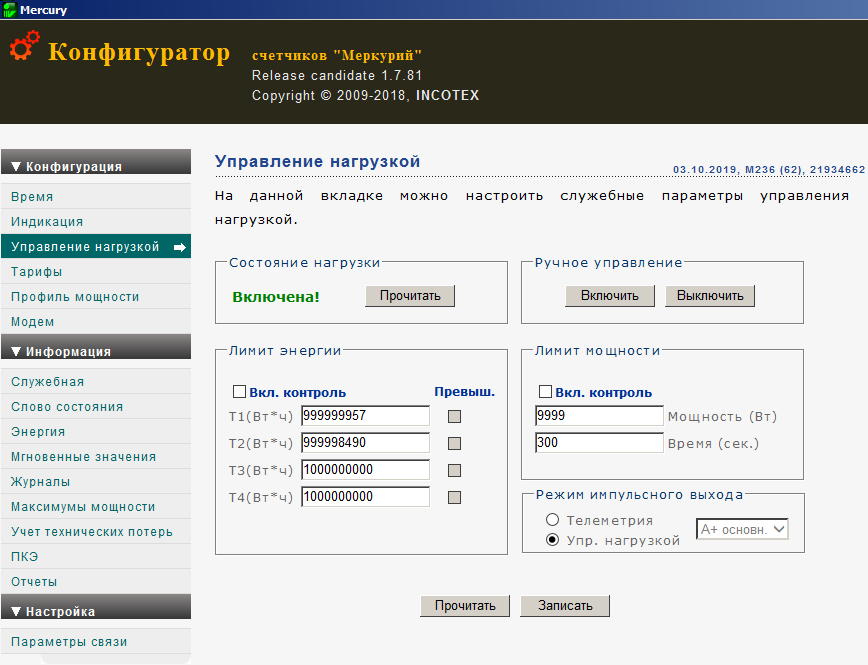Click Прочитать in Состояние нагрузки
Screen dimensions: 868x665
(x=410, y=296)
